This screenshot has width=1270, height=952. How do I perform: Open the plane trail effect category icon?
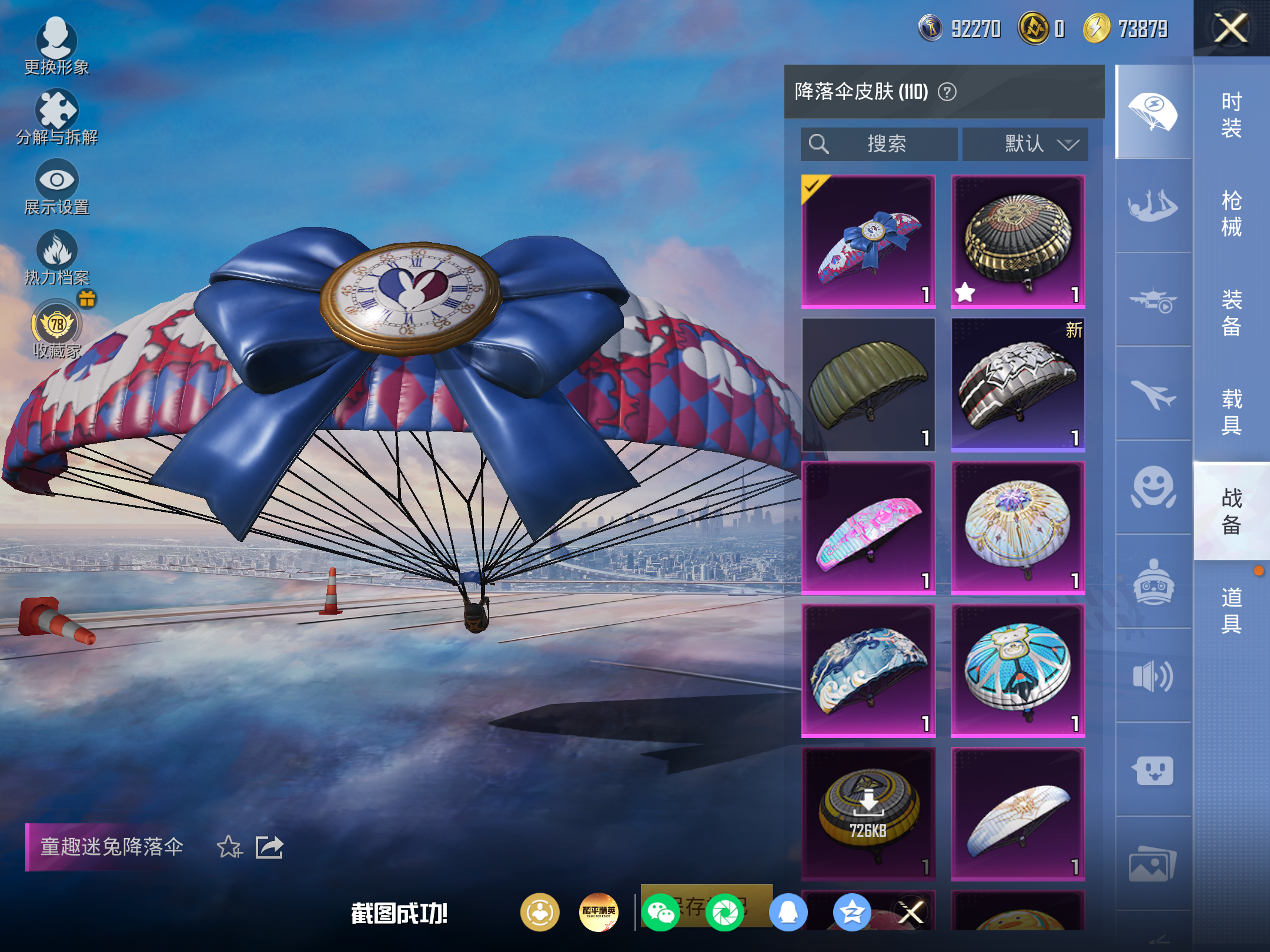[x=1153, y=301]
